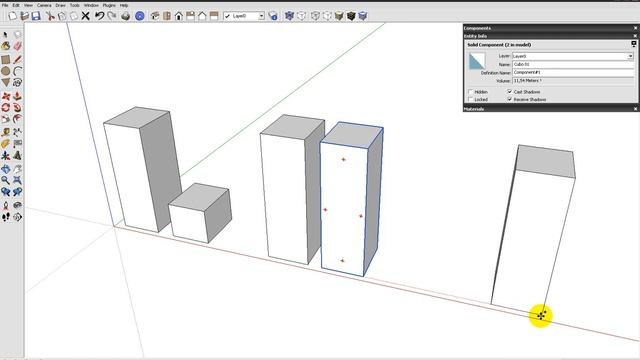The width and height of the screenshot is (640, 360).
Task: Click the Redo arrow icon
Action: [x=111, y=16]
